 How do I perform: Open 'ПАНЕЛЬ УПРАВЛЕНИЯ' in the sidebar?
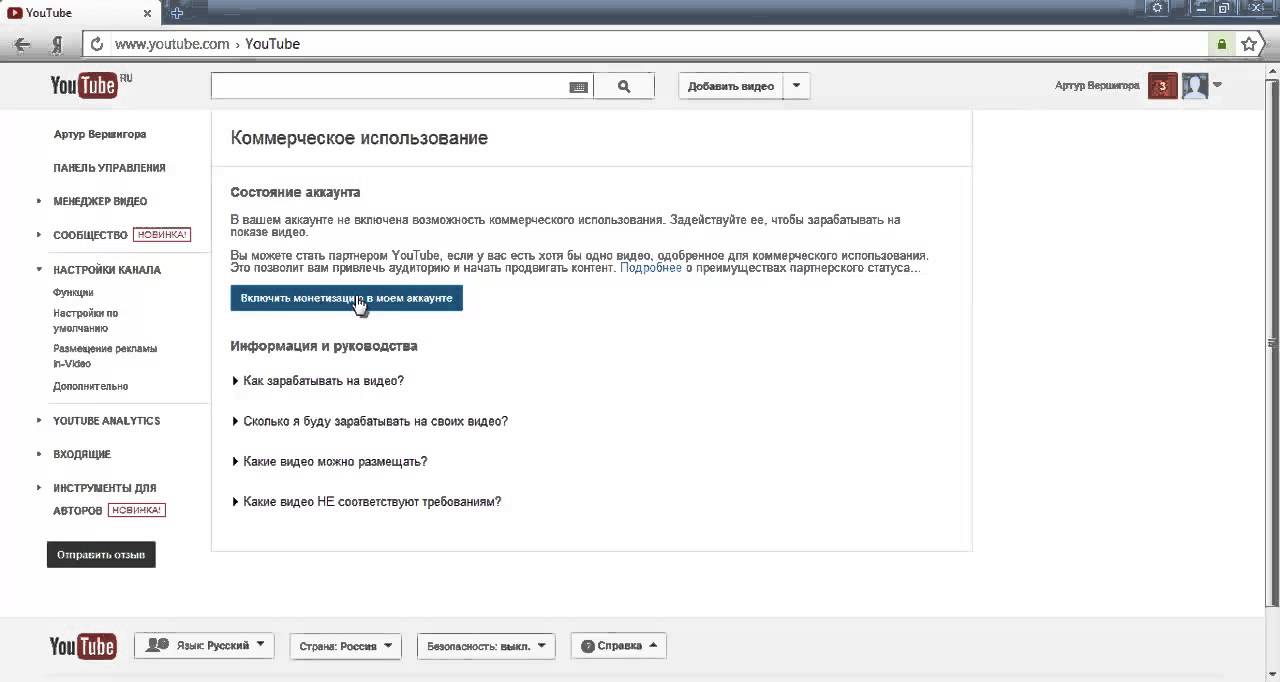pyautogui.click(x=109, y=168)
